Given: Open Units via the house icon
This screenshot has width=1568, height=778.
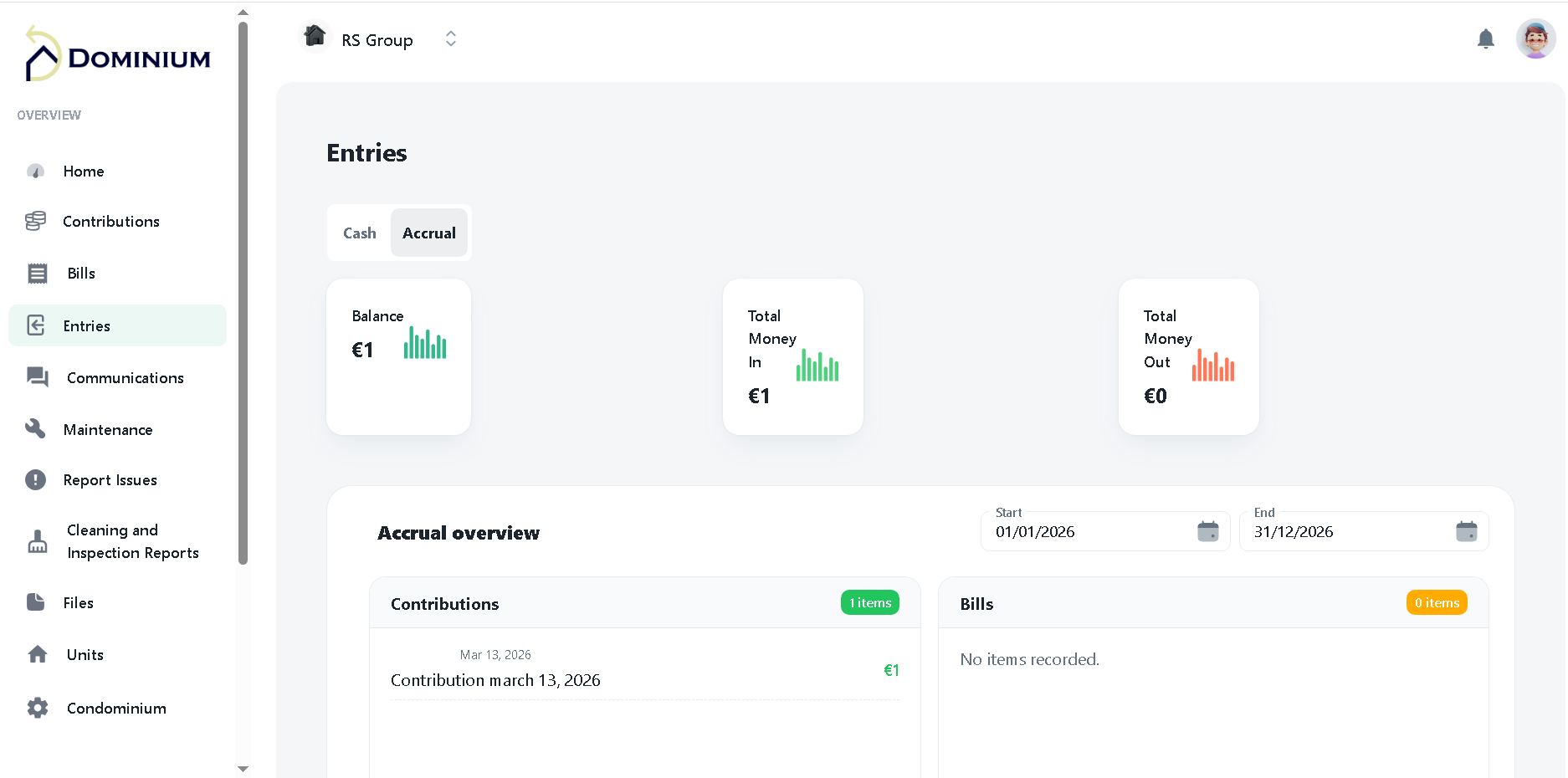Looking at the screenshot, I should click(x=37, y=654).
